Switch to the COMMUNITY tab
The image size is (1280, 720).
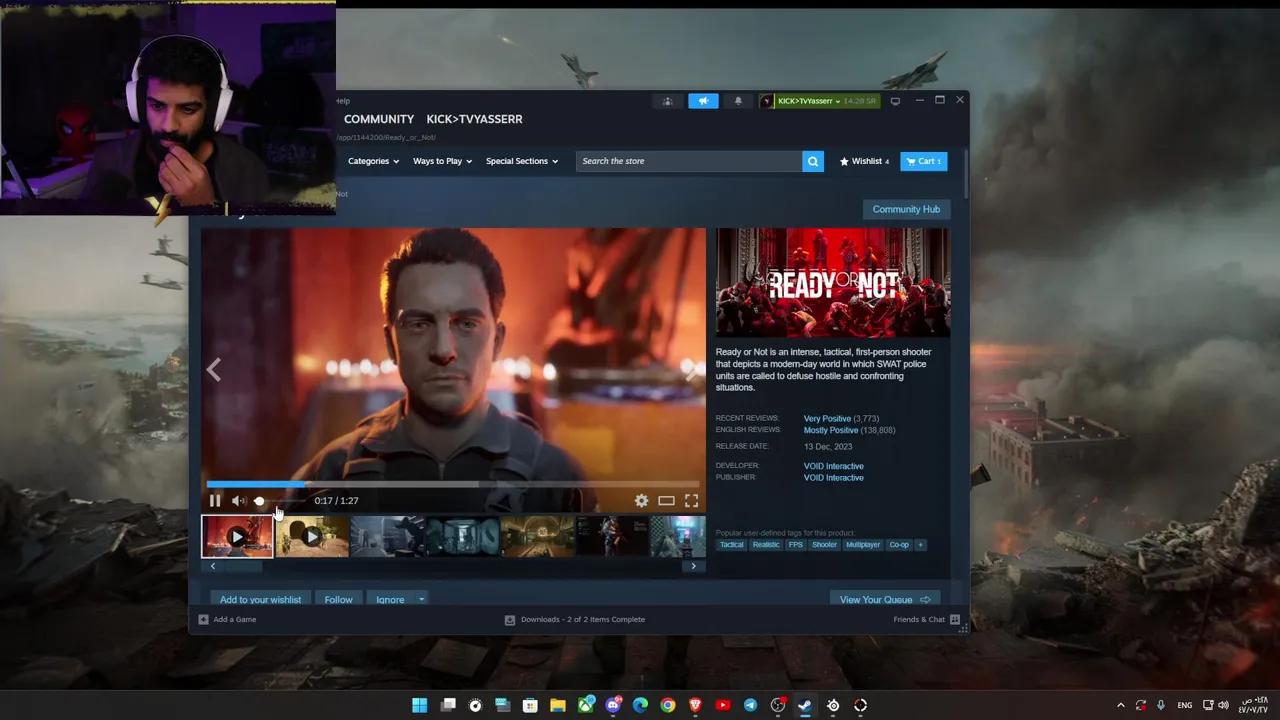tap(379, 119)
